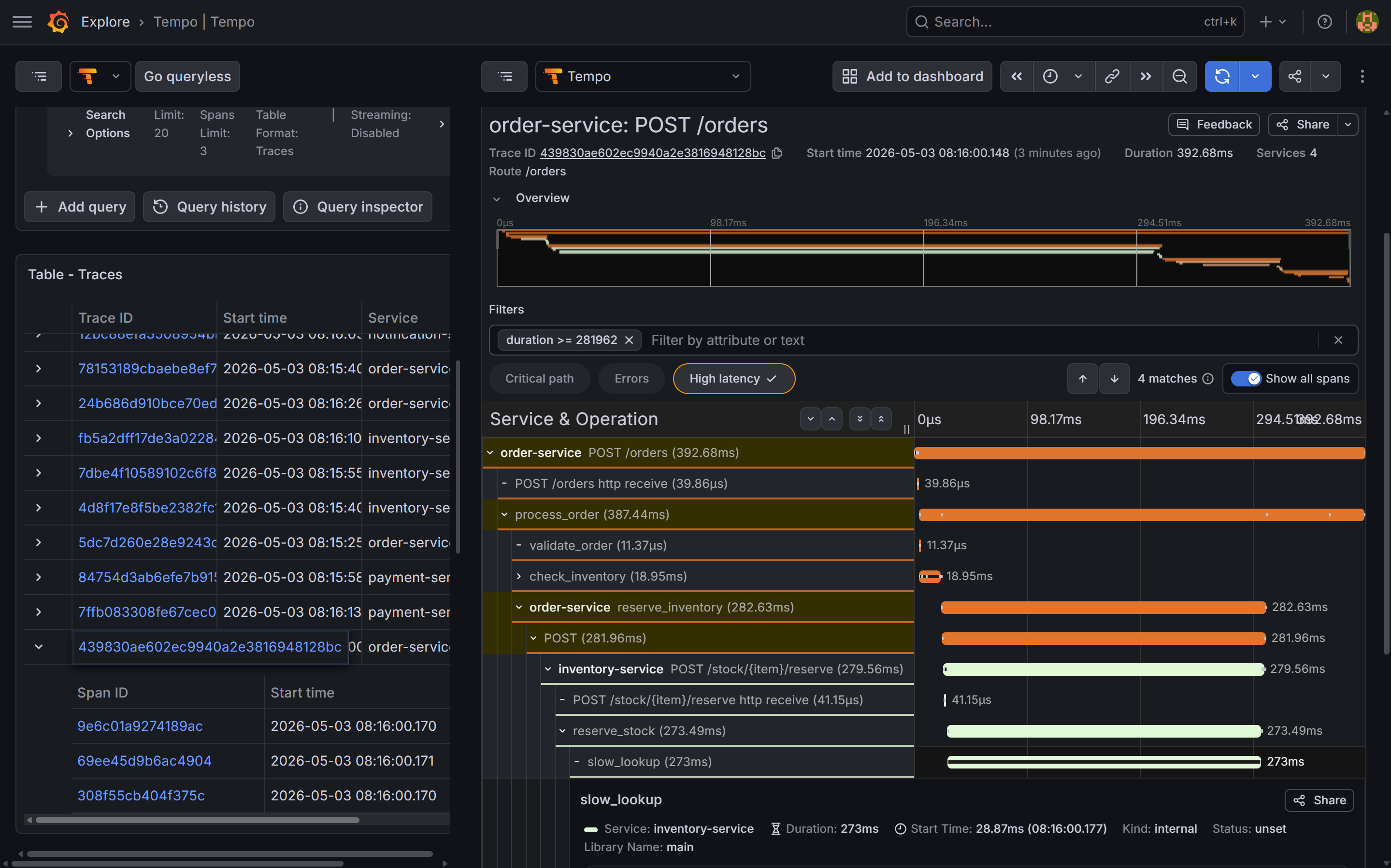Click the Add query button
Image resolution: width=1391 pixels, height=868 pixels.
tap(80, 207)
